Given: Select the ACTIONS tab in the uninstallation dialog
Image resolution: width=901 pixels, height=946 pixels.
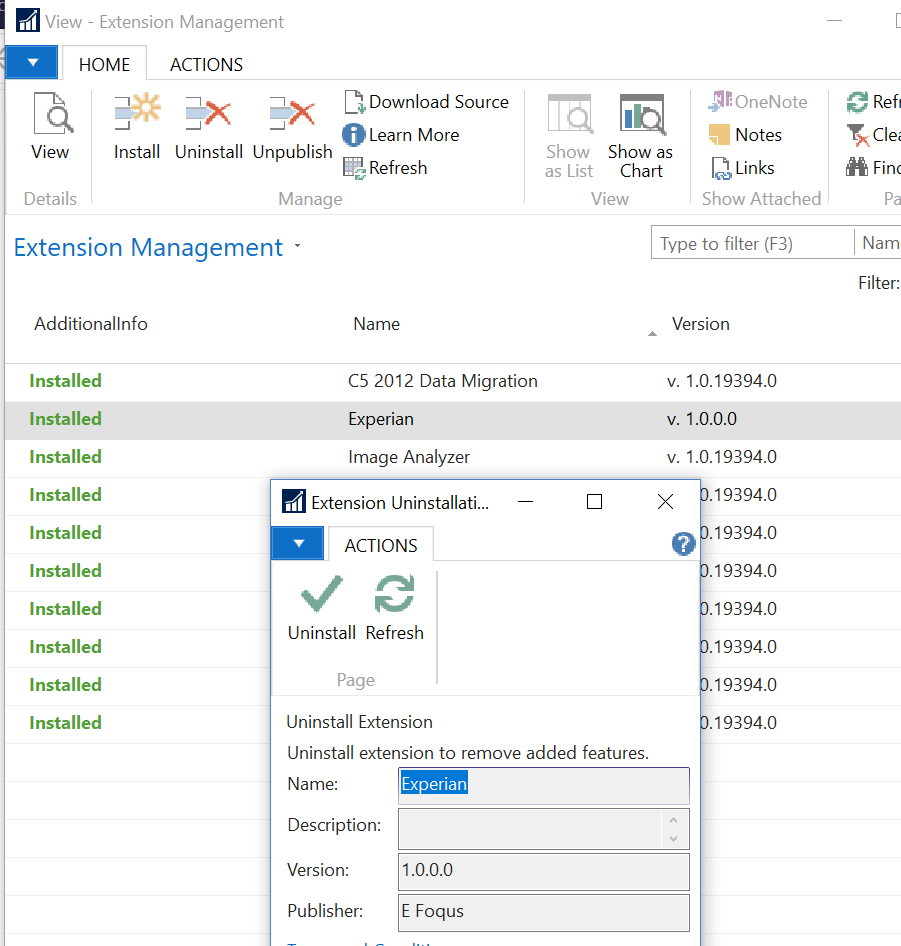Looking at the screenshot, I should [381, 545].
